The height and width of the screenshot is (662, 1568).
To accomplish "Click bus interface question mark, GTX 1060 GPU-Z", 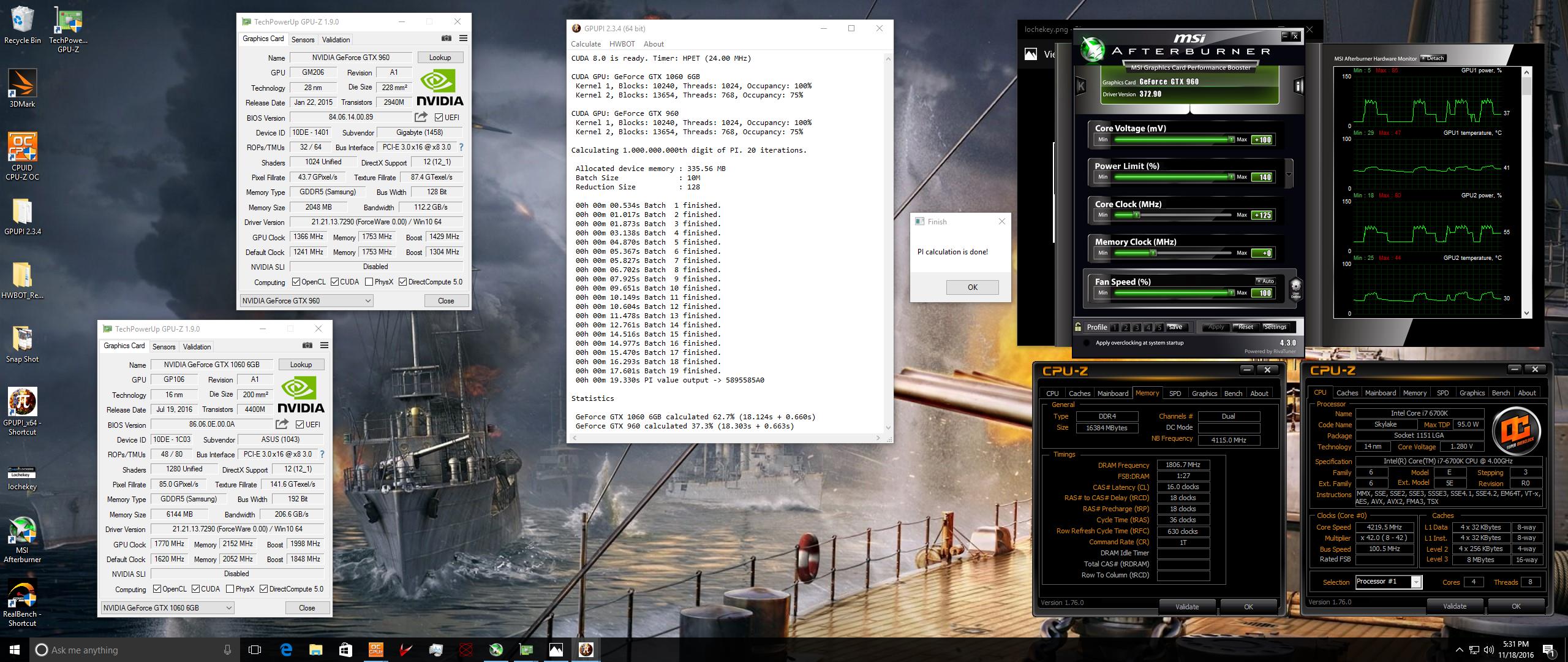I will [322, 454].
